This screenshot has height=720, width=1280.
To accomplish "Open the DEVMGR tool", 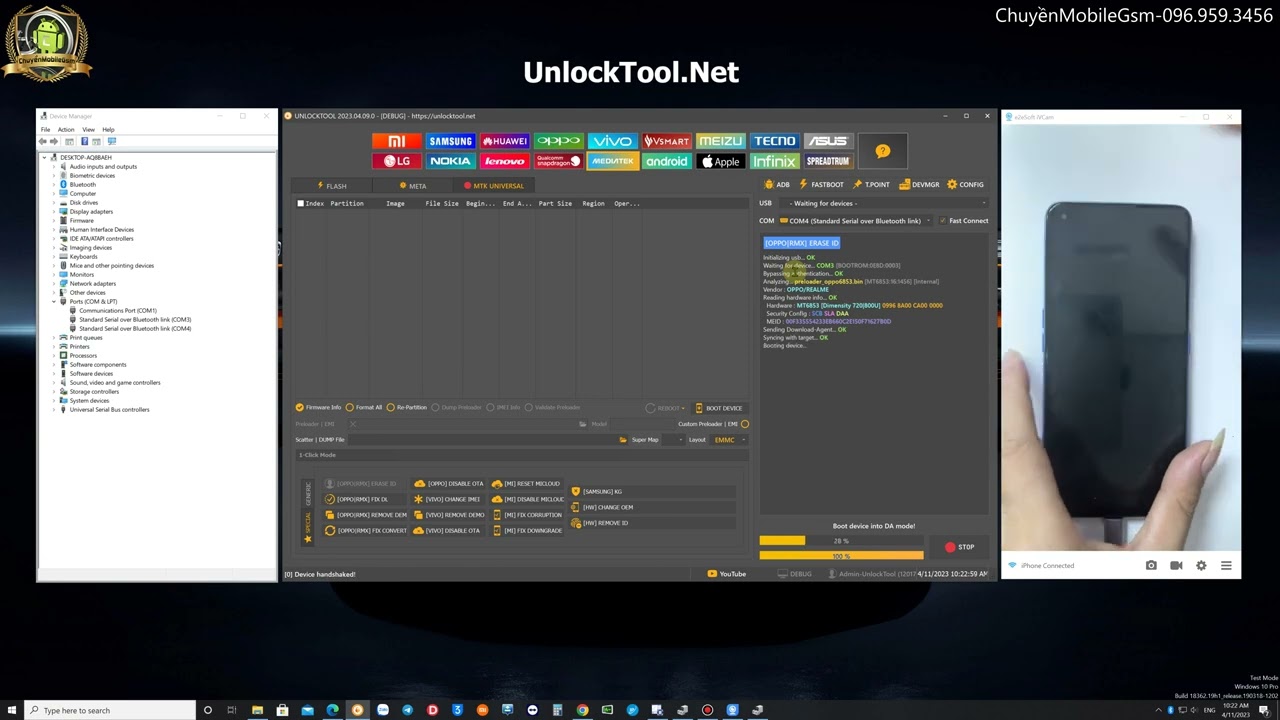I will pos(919,185).
